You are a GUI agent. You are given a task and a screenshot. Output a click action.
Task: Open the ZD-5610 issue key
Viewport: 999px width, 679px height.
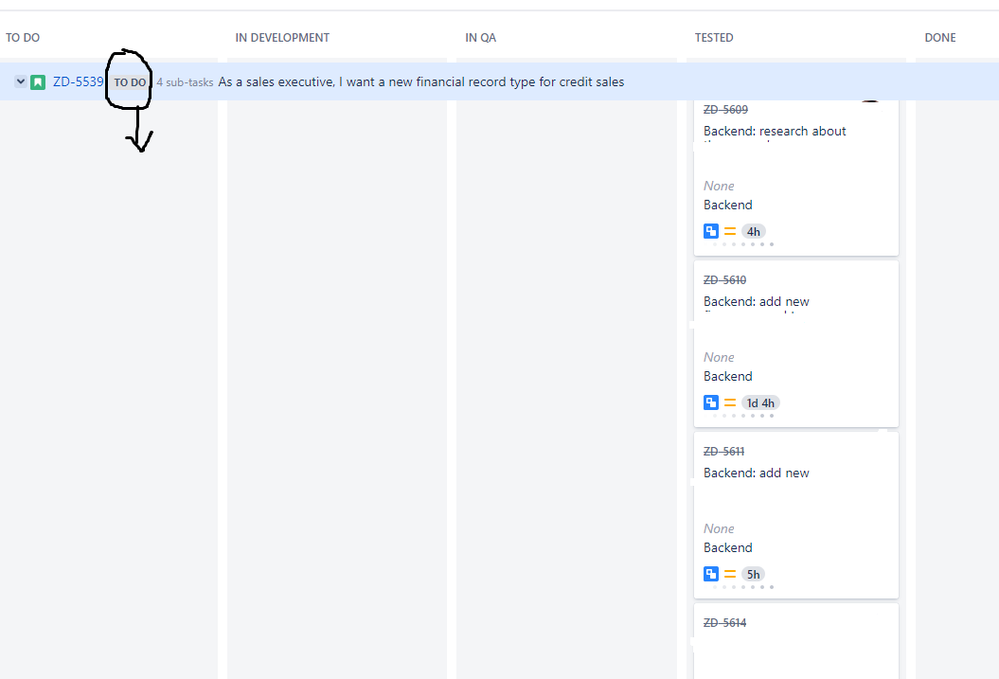[725, 280]
